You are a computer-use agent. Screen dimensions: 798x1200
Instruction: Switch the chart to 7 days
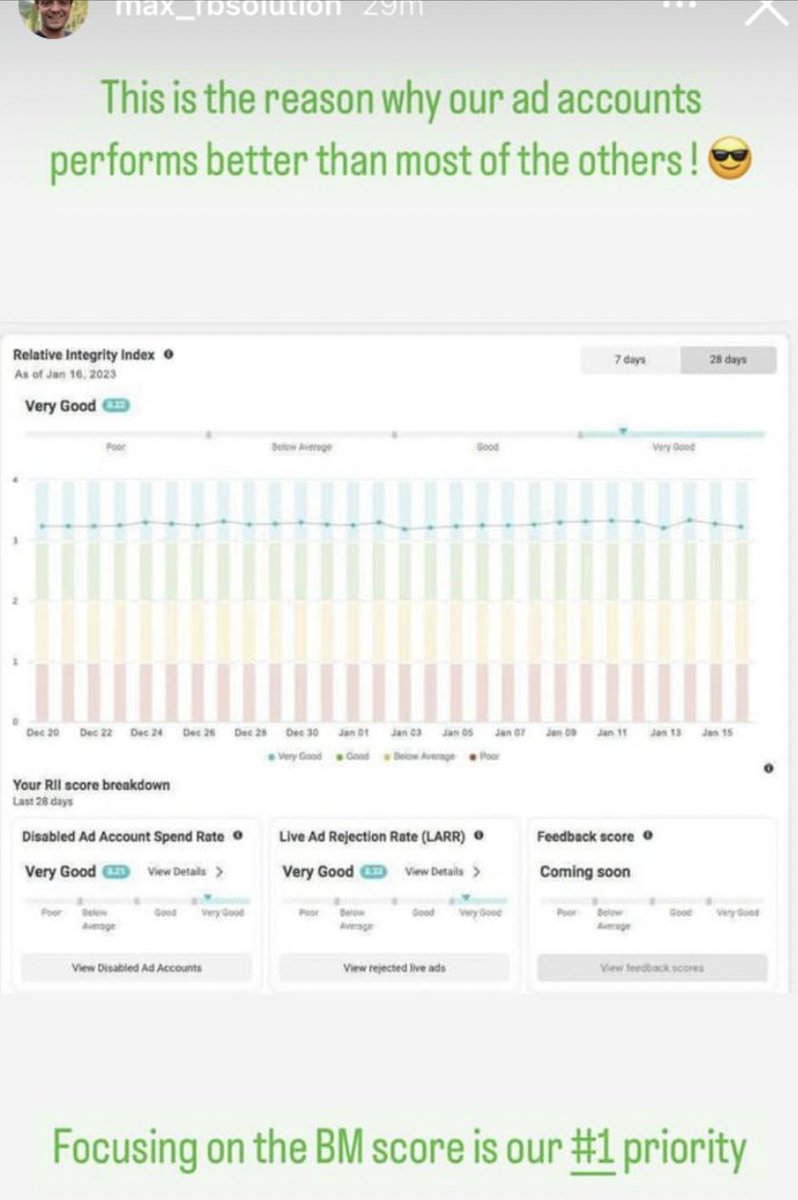(630, 360)
